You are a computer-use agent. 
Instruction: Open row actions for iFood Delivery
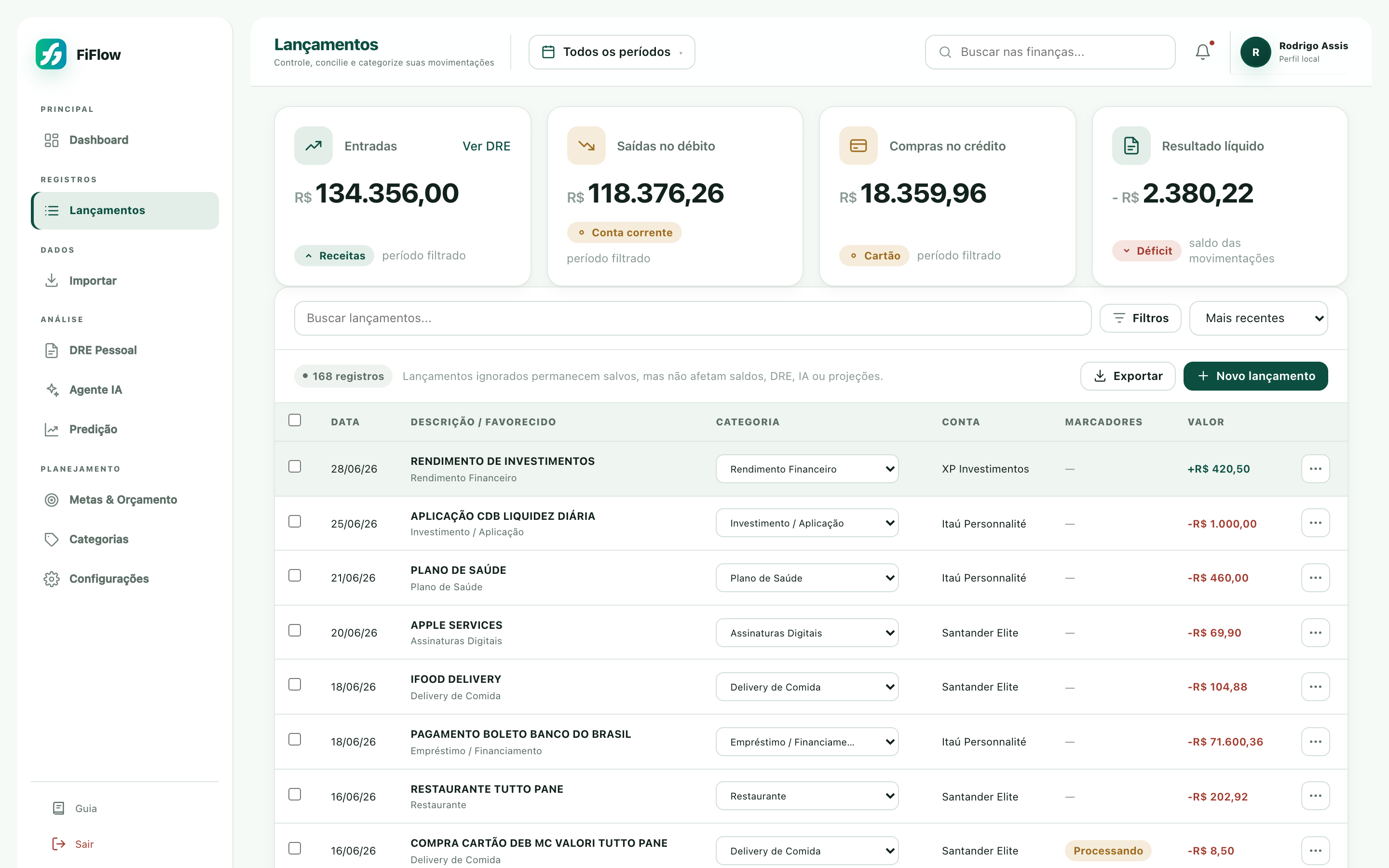coord(1315,687)
